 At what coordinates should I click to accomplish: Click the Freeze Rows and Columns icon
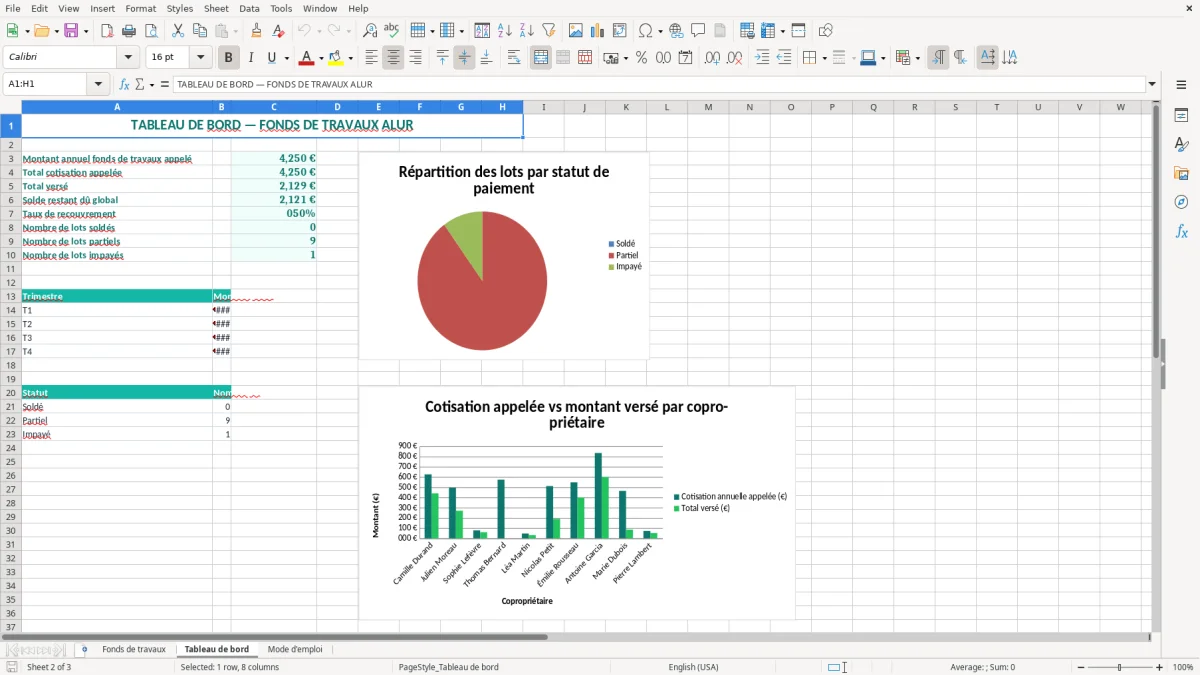tap(768, 31)
